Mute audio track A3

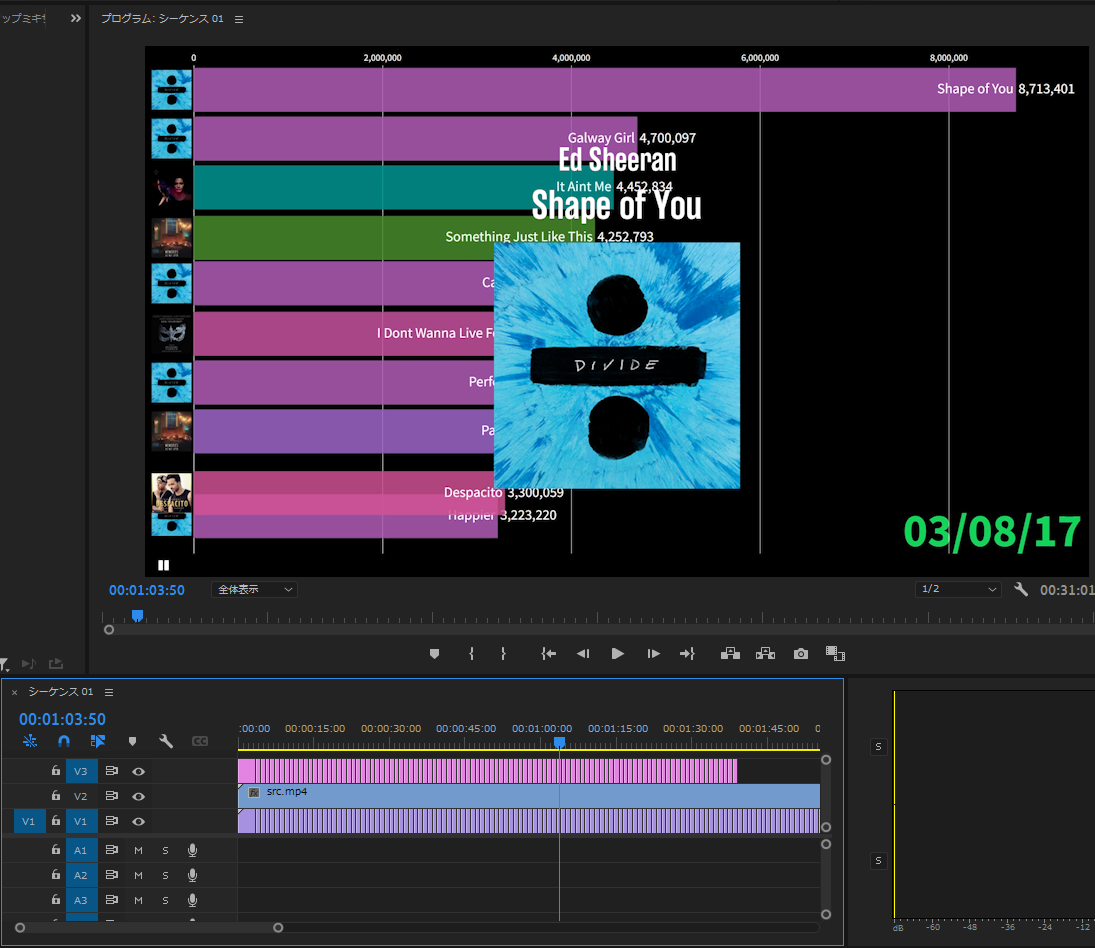pos(138,901)
